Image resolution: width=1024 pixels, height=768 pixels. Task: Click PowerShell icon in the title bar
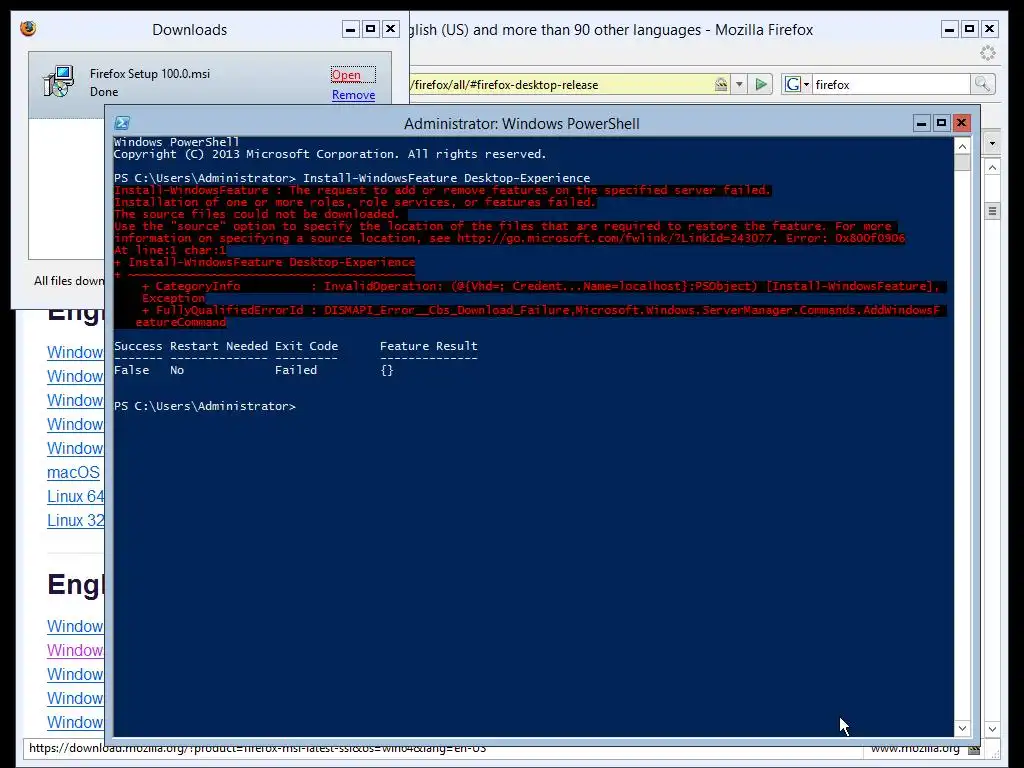122,123
